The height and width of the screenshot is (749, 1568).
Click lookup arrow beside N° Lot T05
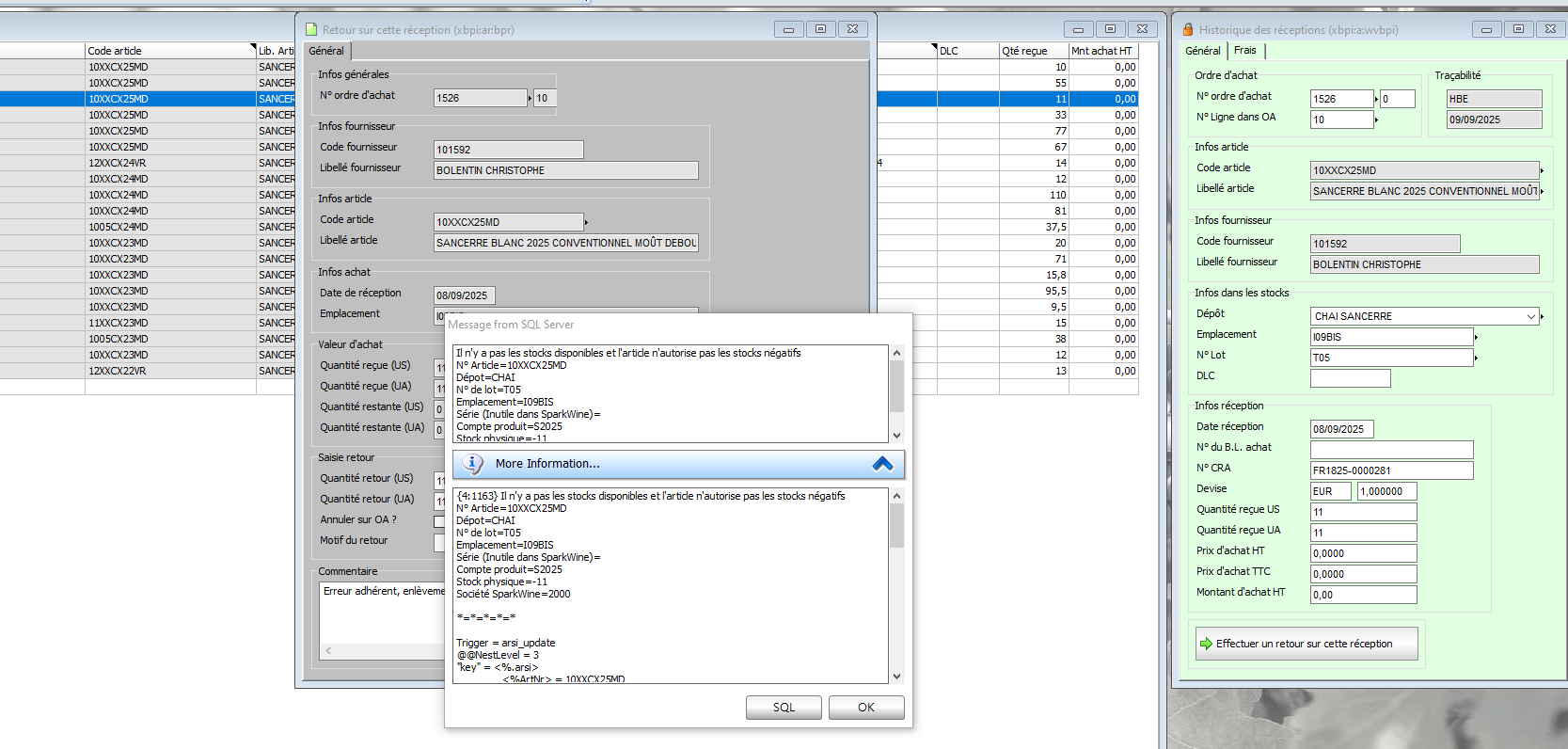tap(1476, 358)
